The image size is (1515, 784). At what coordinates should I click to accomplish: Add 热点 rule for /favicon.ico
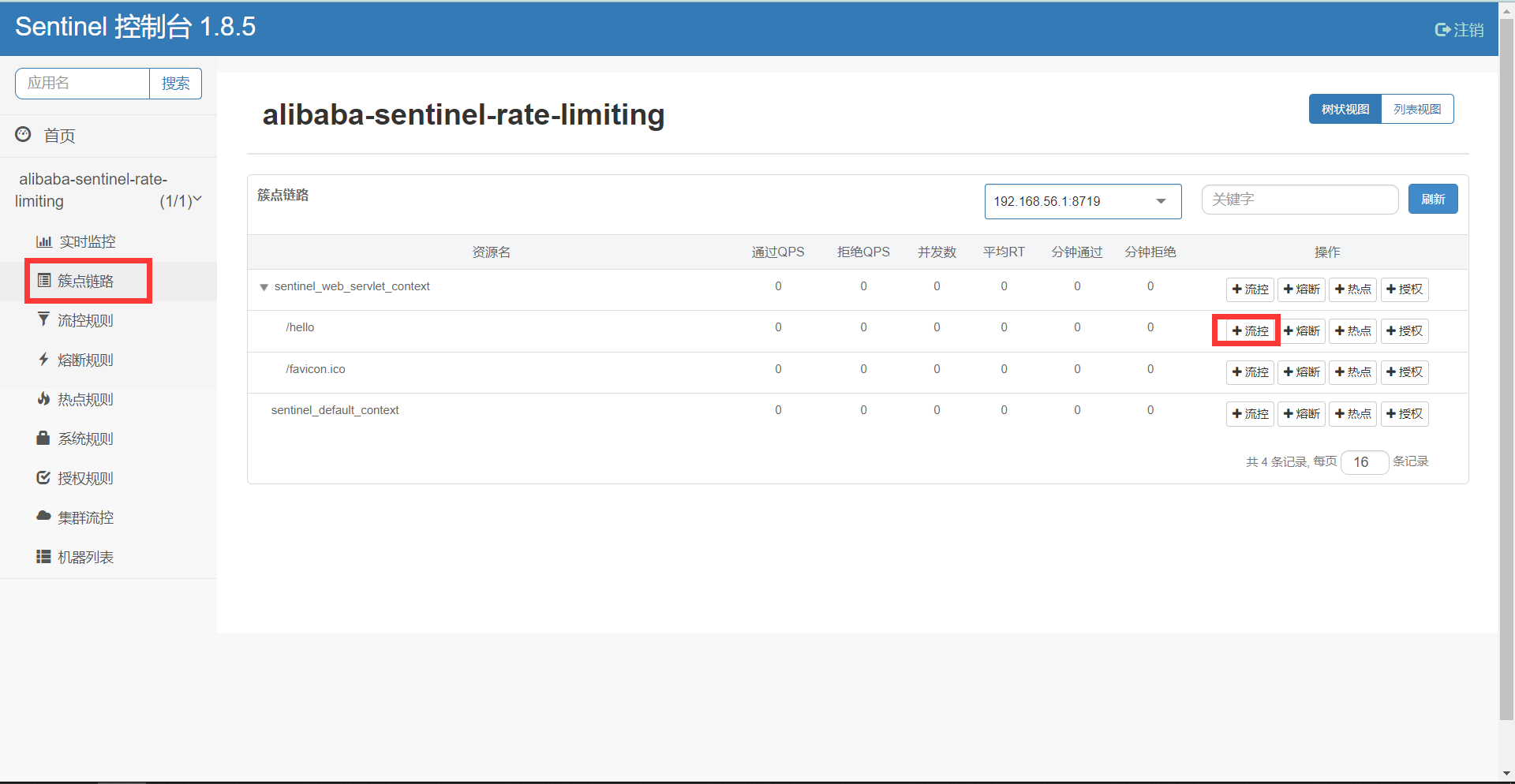click(x=1352, y=372)
